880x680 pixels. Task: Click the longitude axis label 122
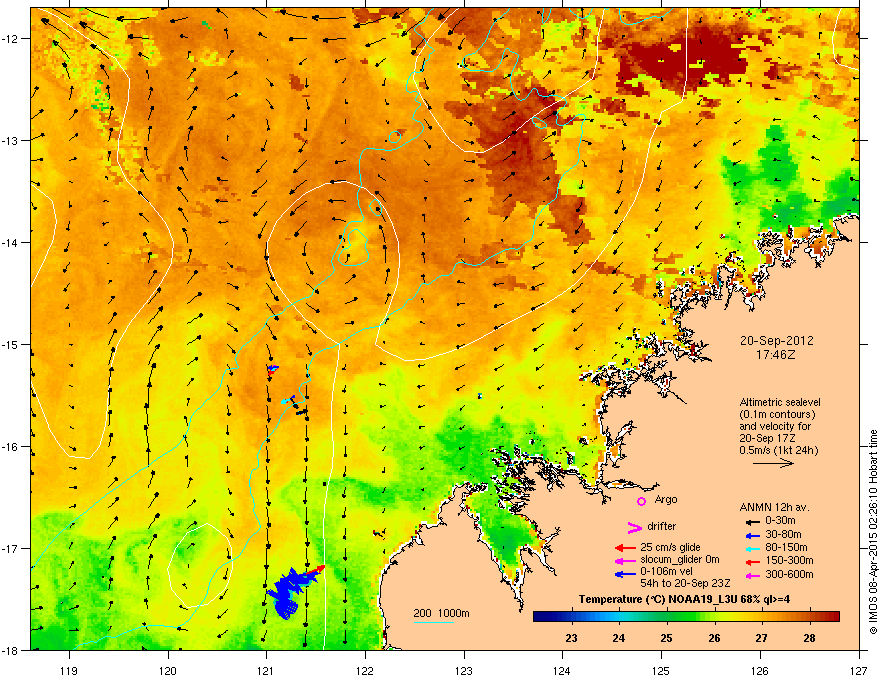365,670
